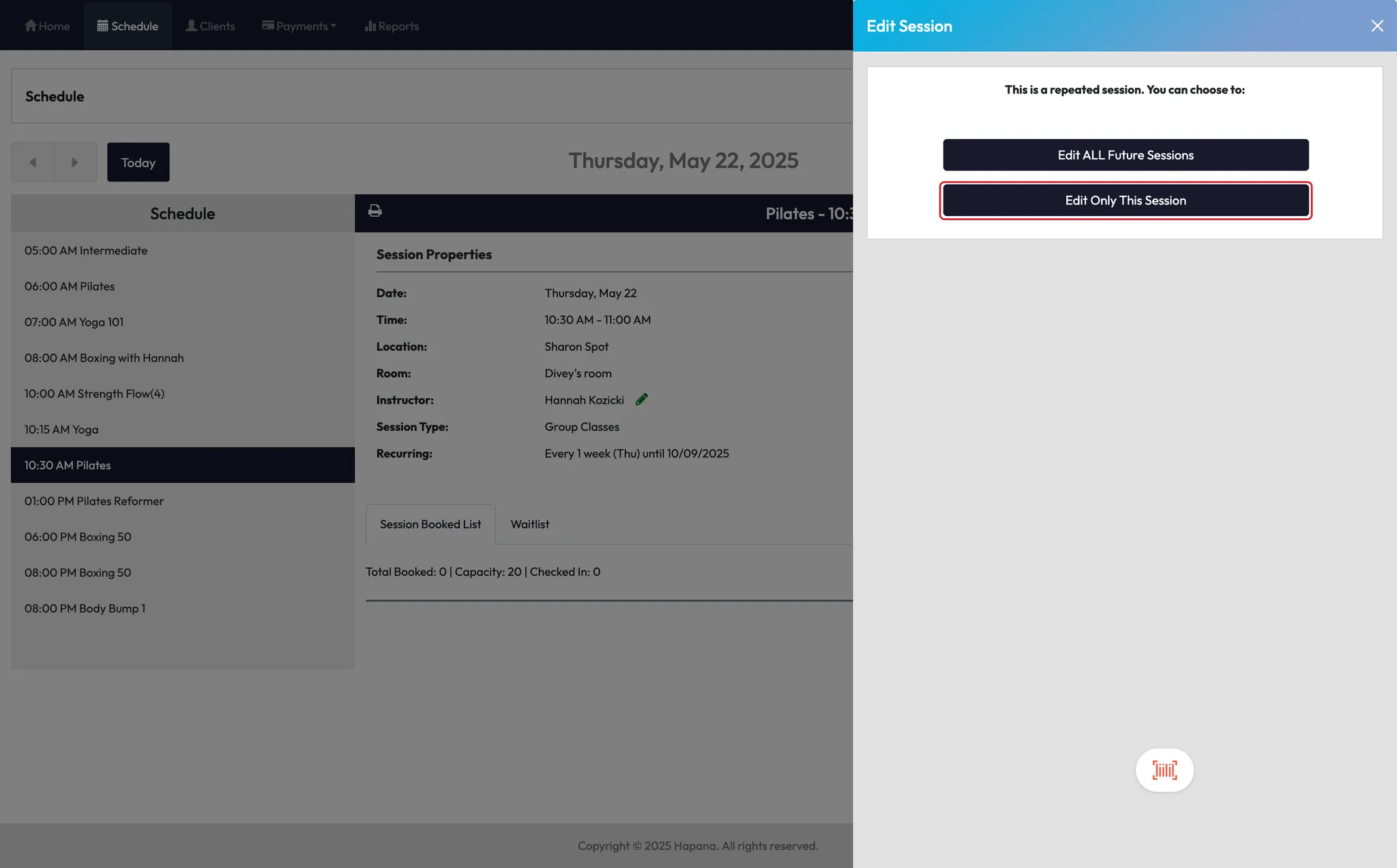Click the green pencil edit instructor icon

(641, 400)
